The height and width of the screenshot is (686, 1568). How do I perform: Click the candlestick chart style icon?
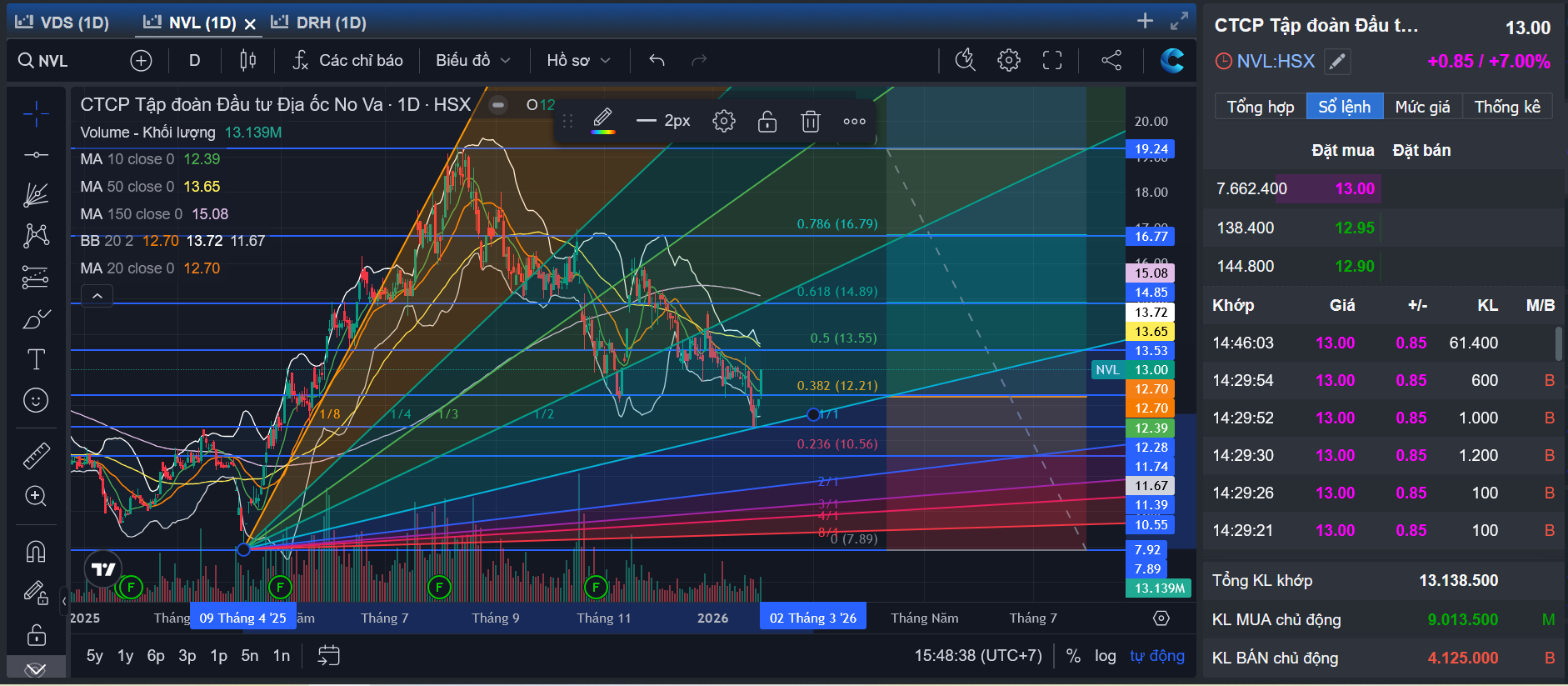tap(247, 60)
